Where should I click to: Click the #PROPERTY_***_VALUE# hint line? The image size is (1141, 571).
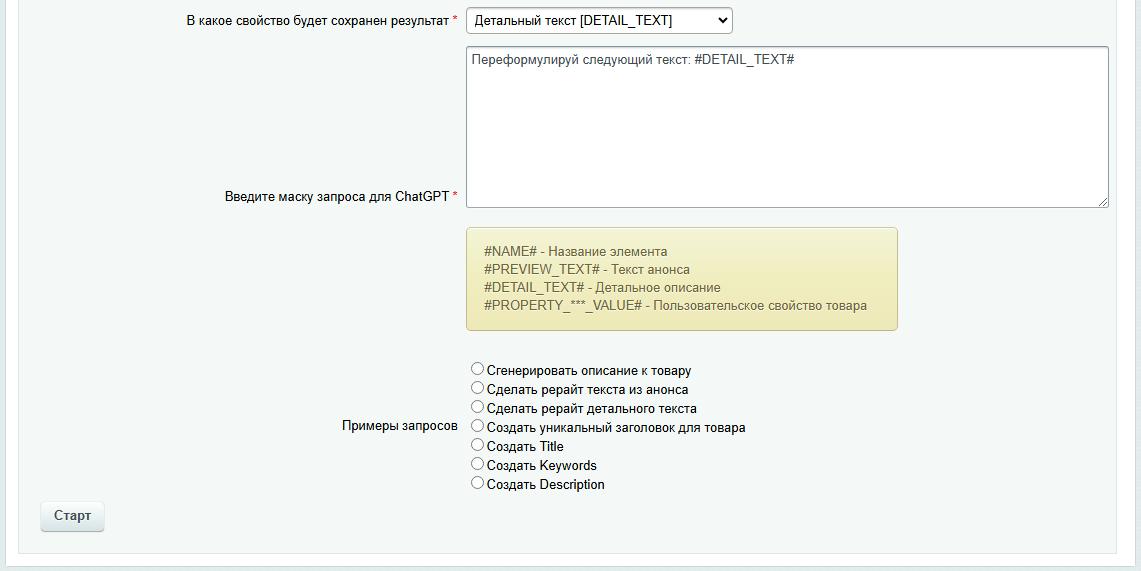point(675,305)
